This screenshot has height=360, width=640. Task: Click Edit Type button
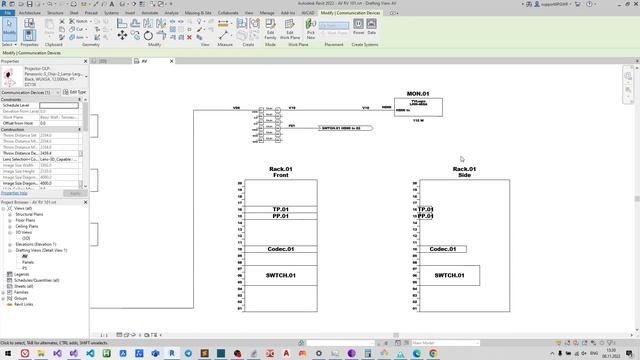pos(75,92)
